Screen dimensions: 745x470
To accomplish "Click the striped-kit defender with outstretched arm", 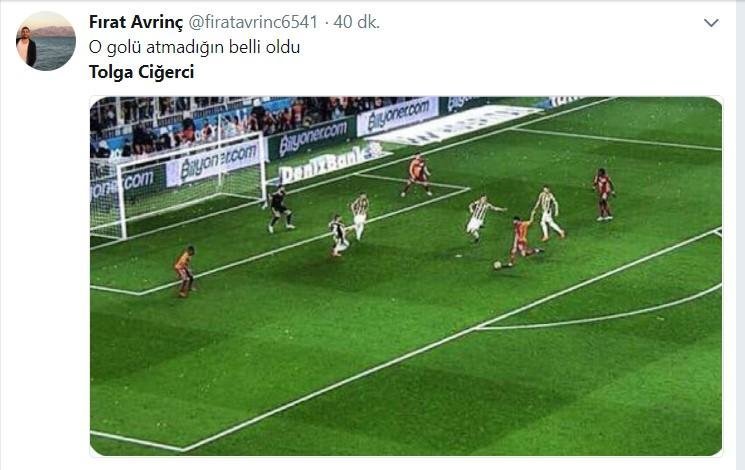I will (482, 218).
